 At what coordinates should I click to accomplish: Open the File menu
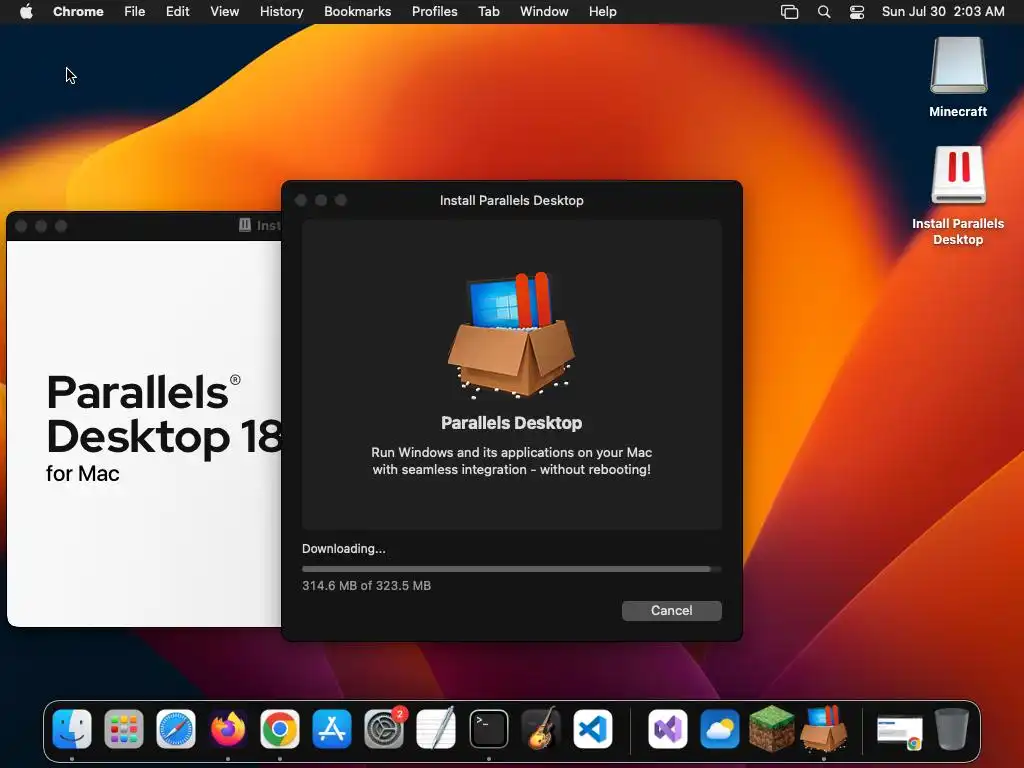coord(135,12)
